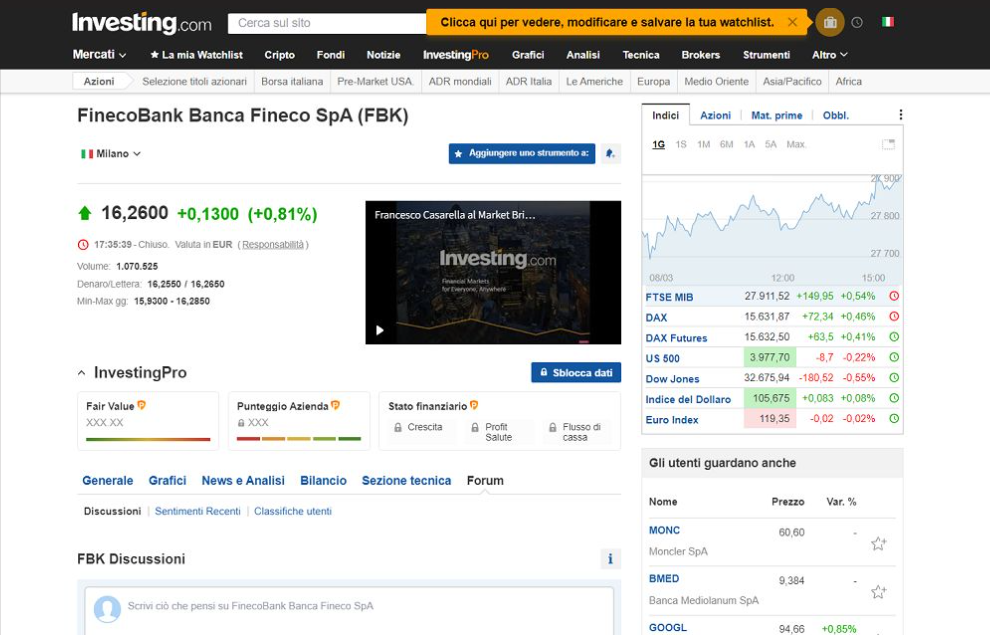Open the portfolio briefcase icon
The width and height of the screenshot is (990, 635).
click(x=830, y=23)
